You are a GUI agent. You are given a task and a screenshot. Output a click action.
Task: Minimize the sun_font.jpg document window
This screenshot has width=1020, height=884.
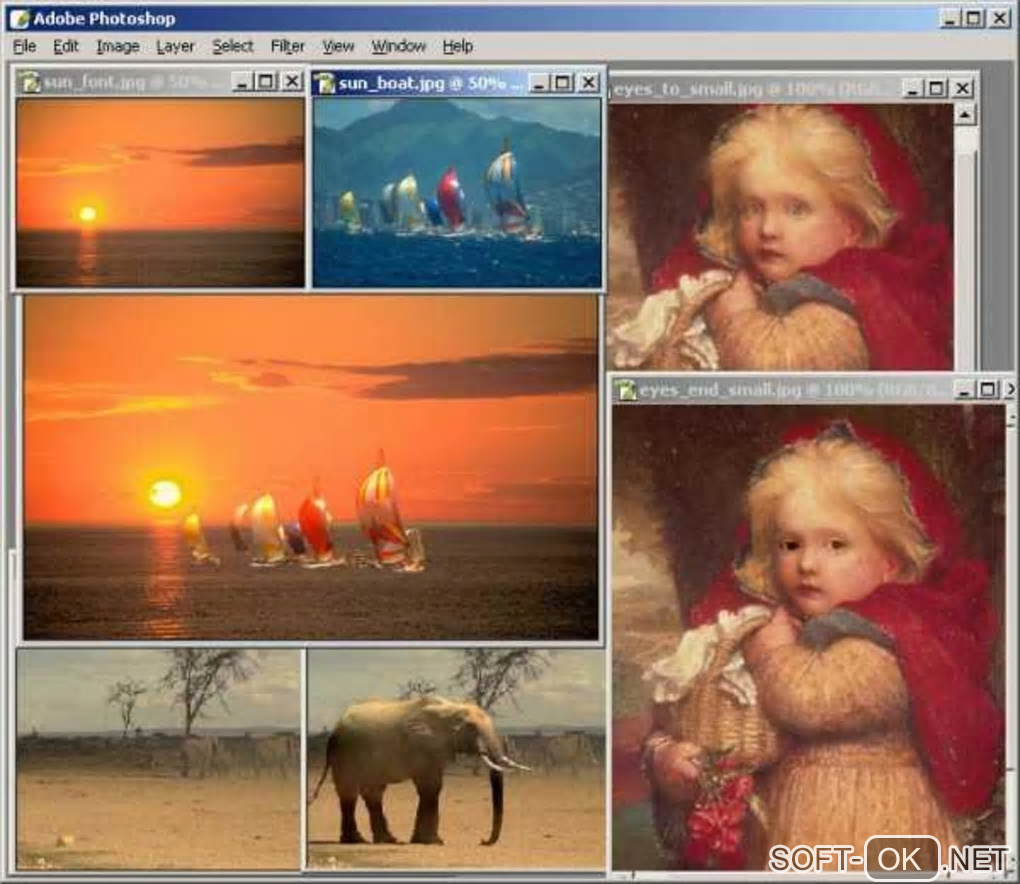click(x=242, y=82)
